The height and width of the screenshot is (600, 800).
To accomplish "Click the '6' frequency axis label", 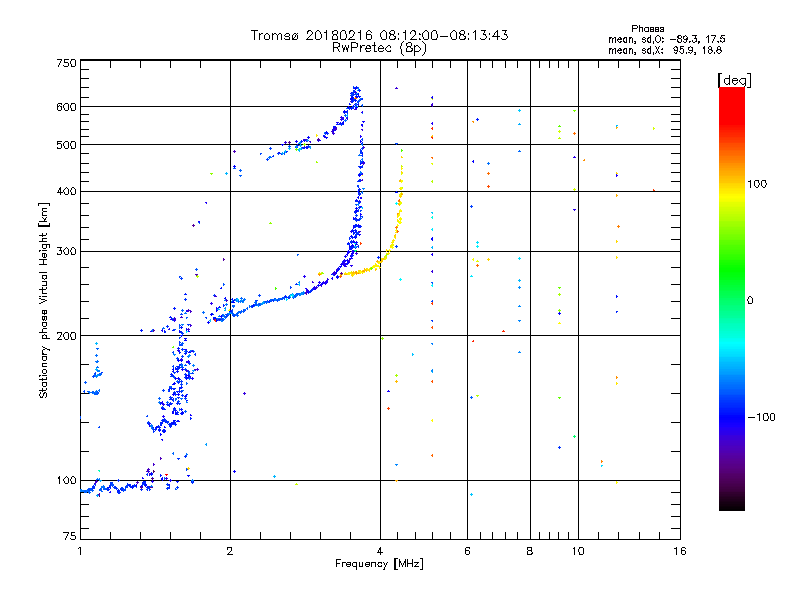I will click(x=467, y=551).
